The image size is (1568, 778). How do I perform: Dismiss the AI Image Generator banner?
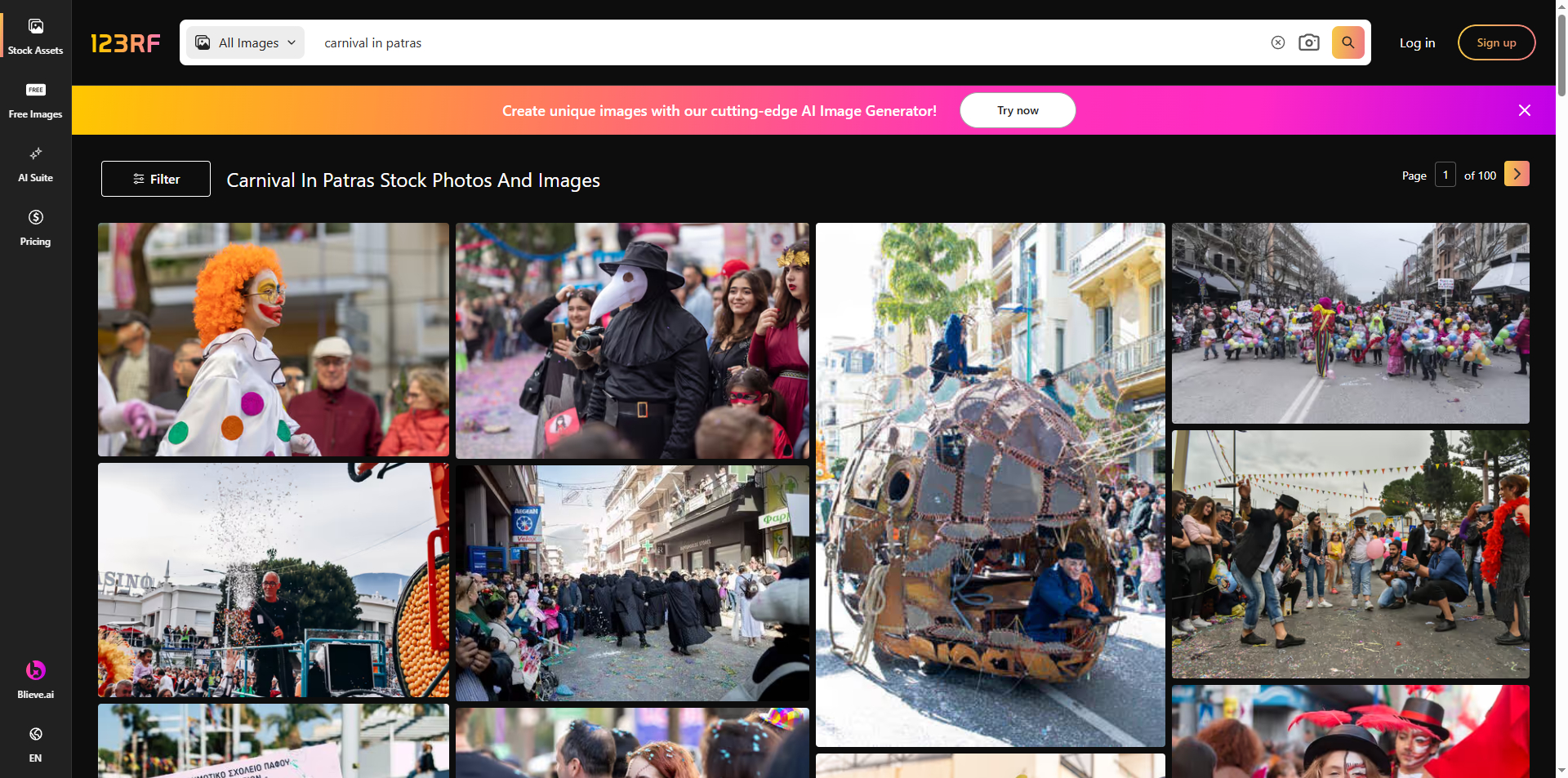coord(1524,110)
